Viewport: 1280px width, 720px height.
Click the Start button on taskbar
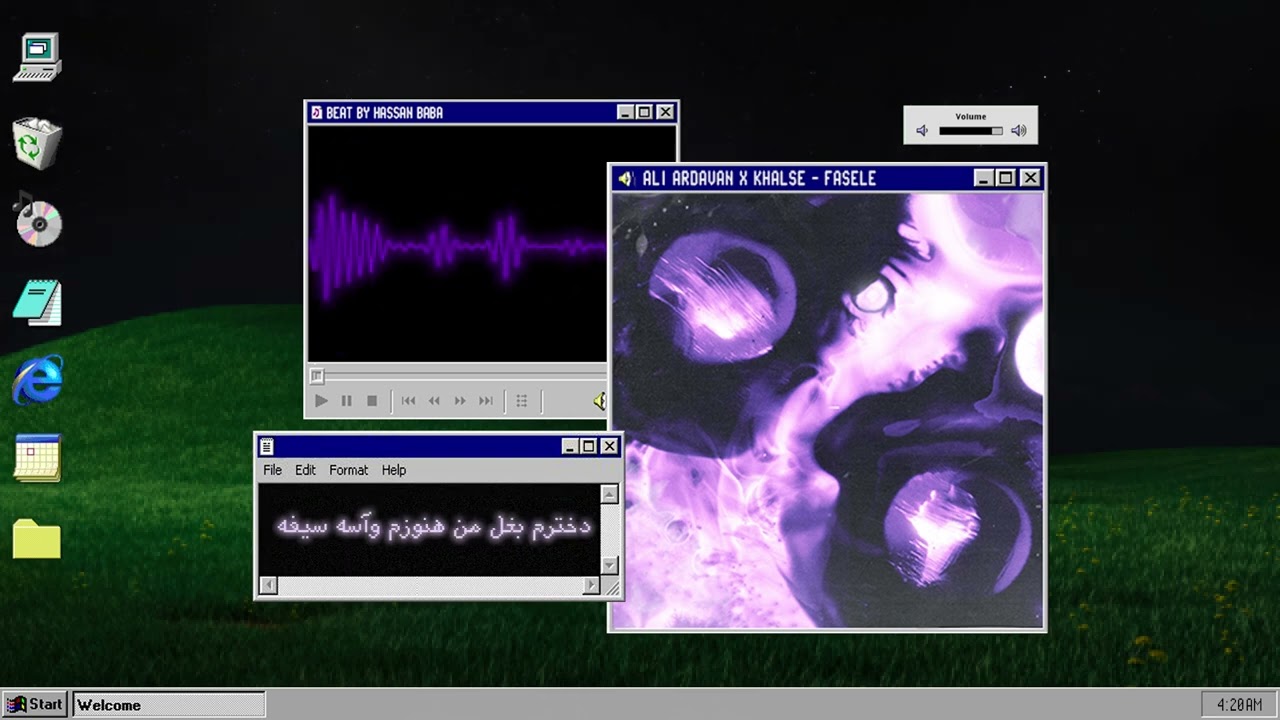click(35, 704)
